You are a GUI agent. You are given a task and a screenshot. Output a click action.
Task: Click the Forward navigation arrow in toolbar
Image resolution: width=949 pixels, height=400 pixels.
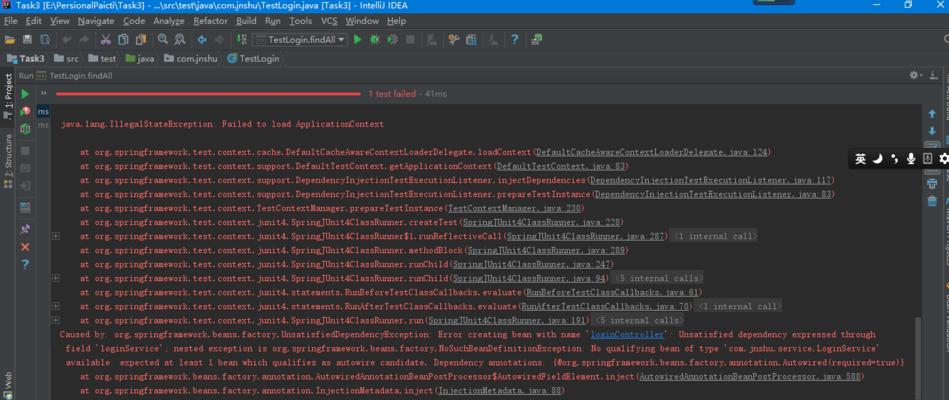219,40
